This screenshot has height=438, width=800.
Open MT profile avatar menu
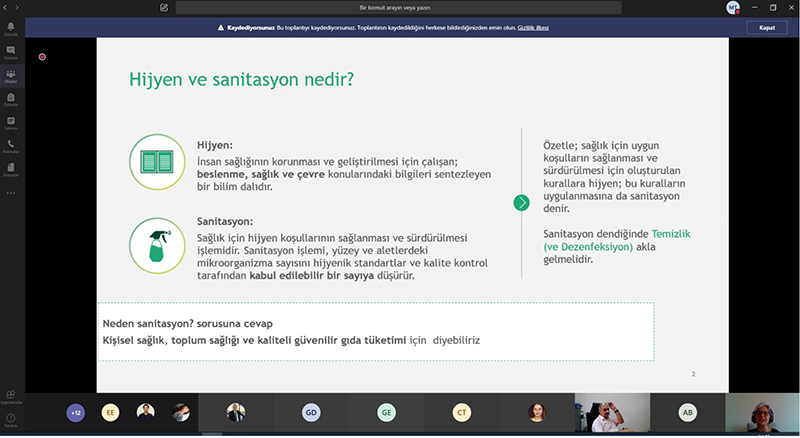point(733,7)
